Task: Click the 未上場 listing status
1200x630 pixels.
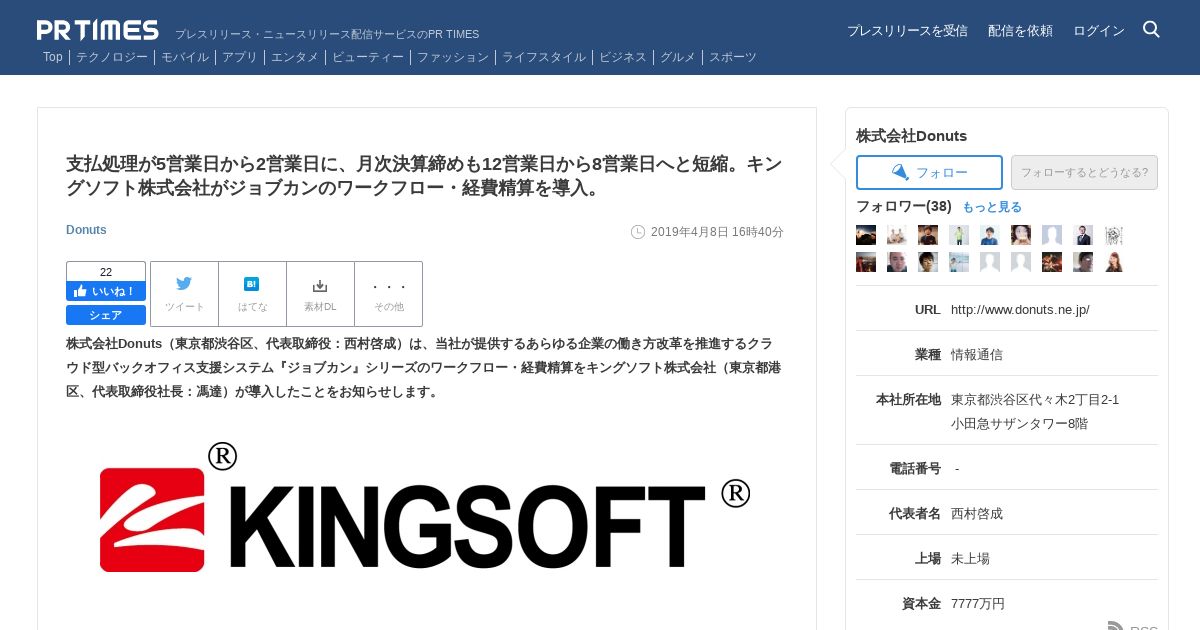Action: (x=970, y=559)
